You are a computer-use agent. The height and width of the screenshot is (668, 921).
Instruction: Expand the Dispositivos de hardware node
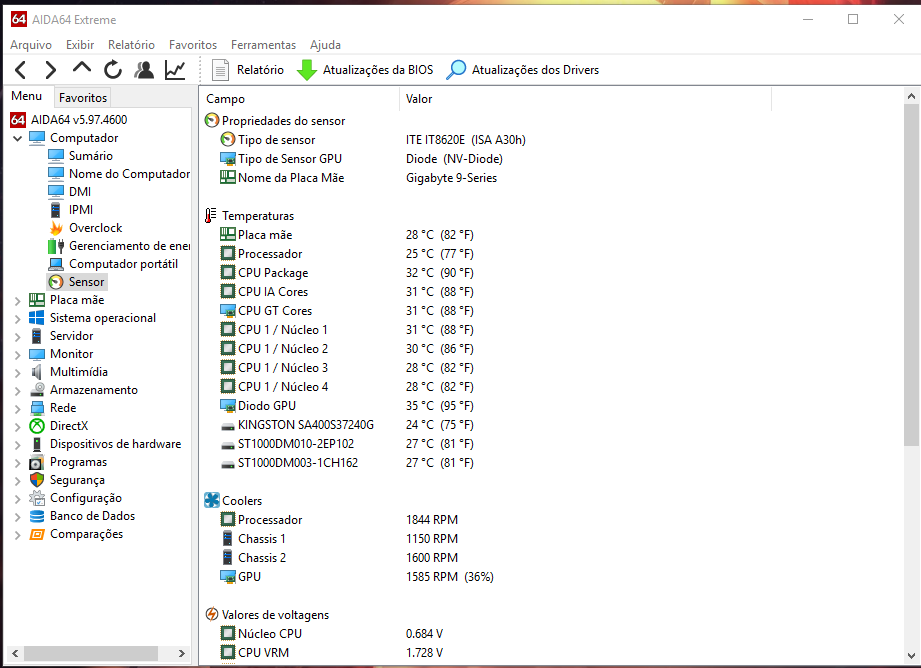coord(18,445)
